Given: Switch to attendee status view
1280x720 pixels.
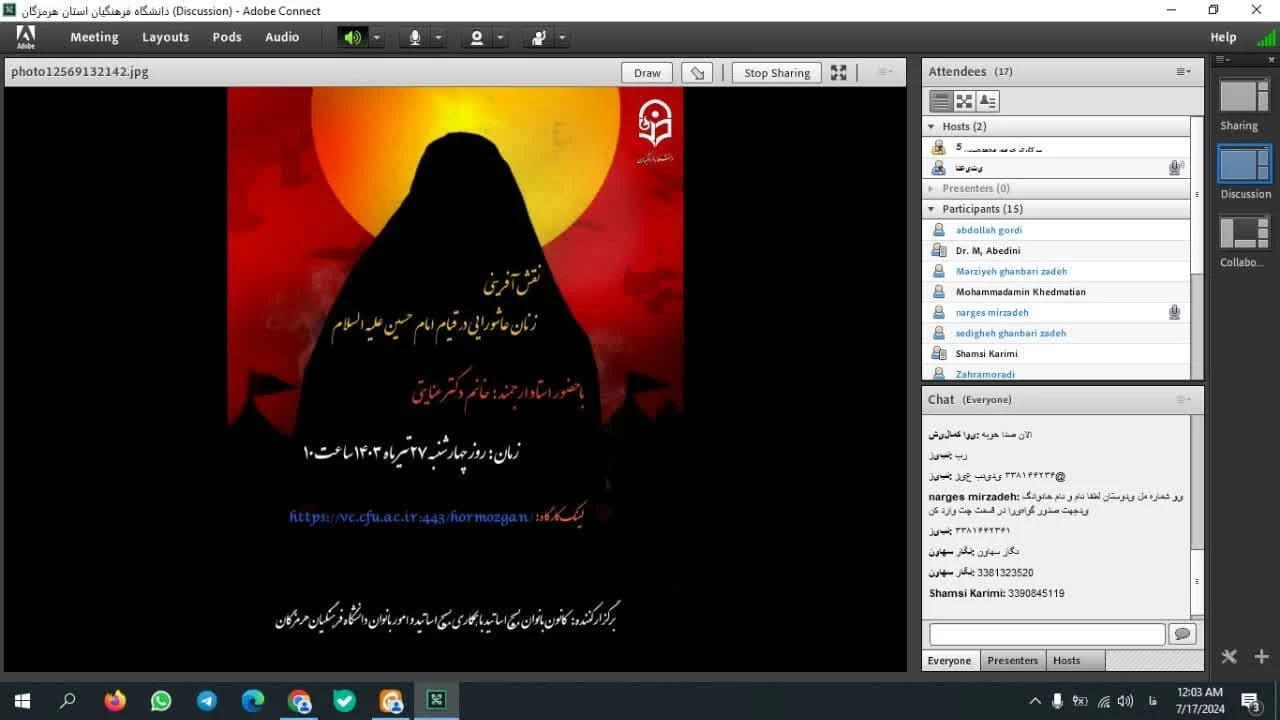Looking at the screenshot, I should 987,101.
